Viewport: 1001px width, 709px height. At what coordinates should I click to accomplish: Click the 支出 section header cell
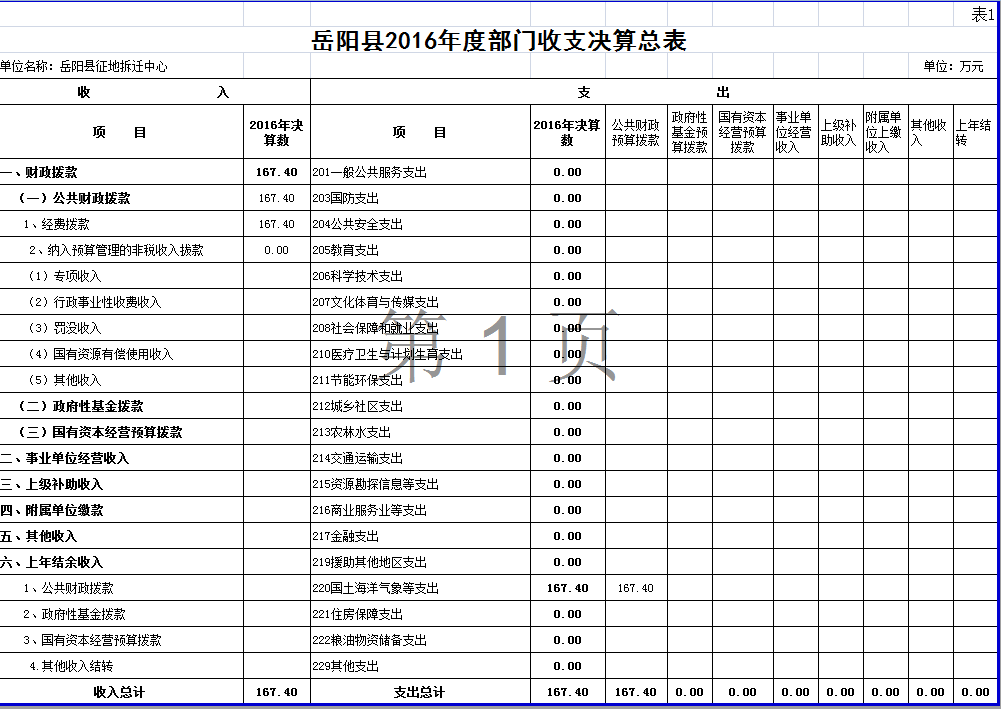coord(654,93)
